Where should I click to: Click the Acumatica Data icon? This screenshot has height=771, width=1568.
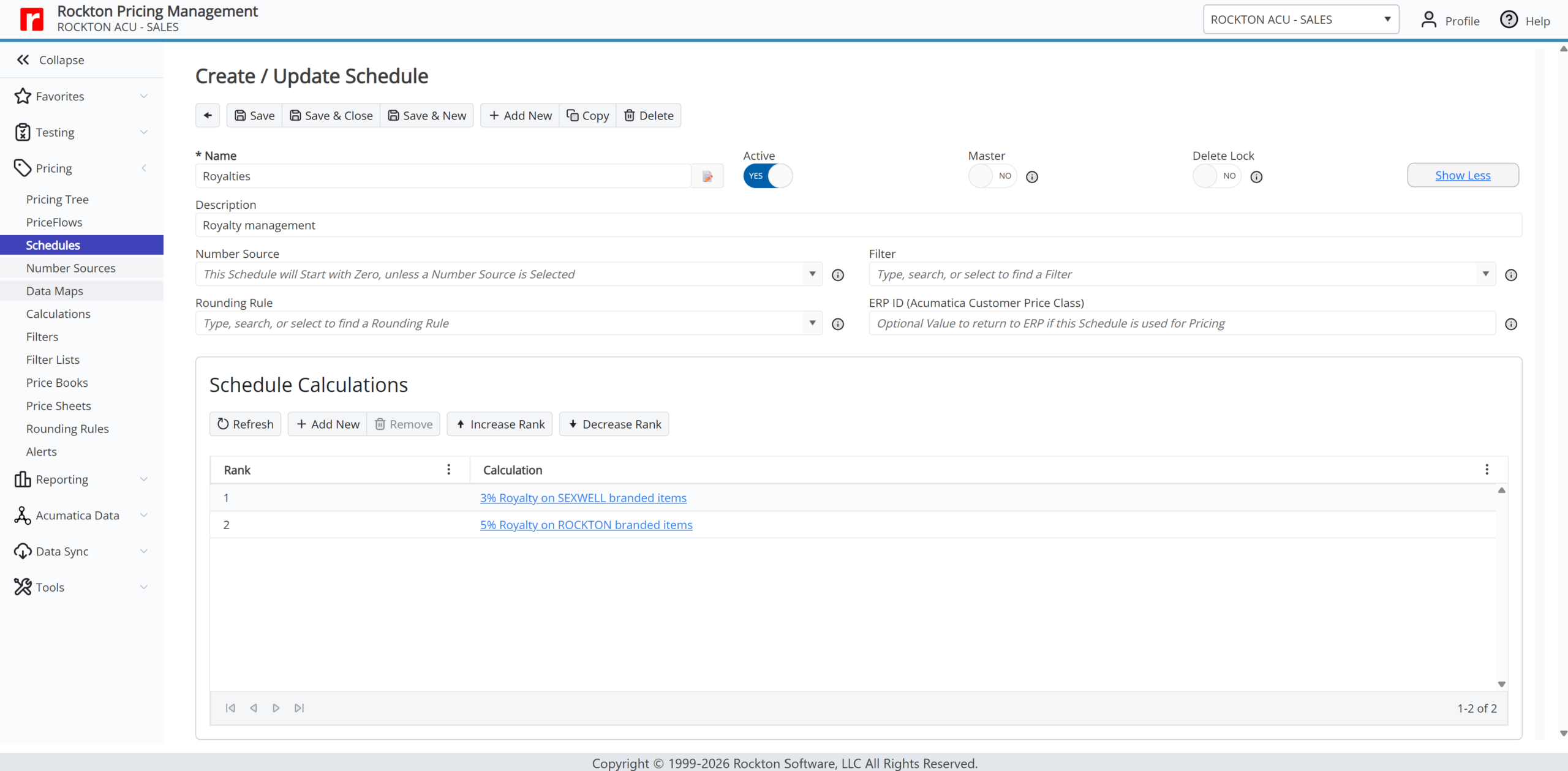pyautogui.click(x=23, y=515)
